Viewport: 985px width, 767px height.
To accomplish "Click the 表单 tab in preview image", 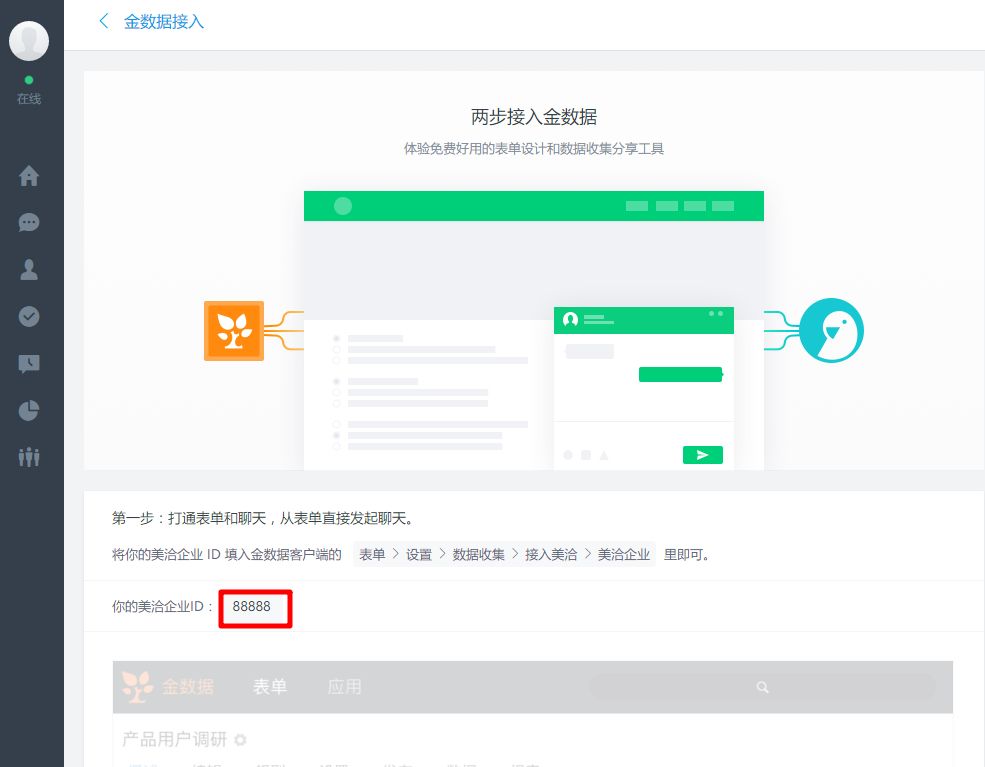I will 270,687.
